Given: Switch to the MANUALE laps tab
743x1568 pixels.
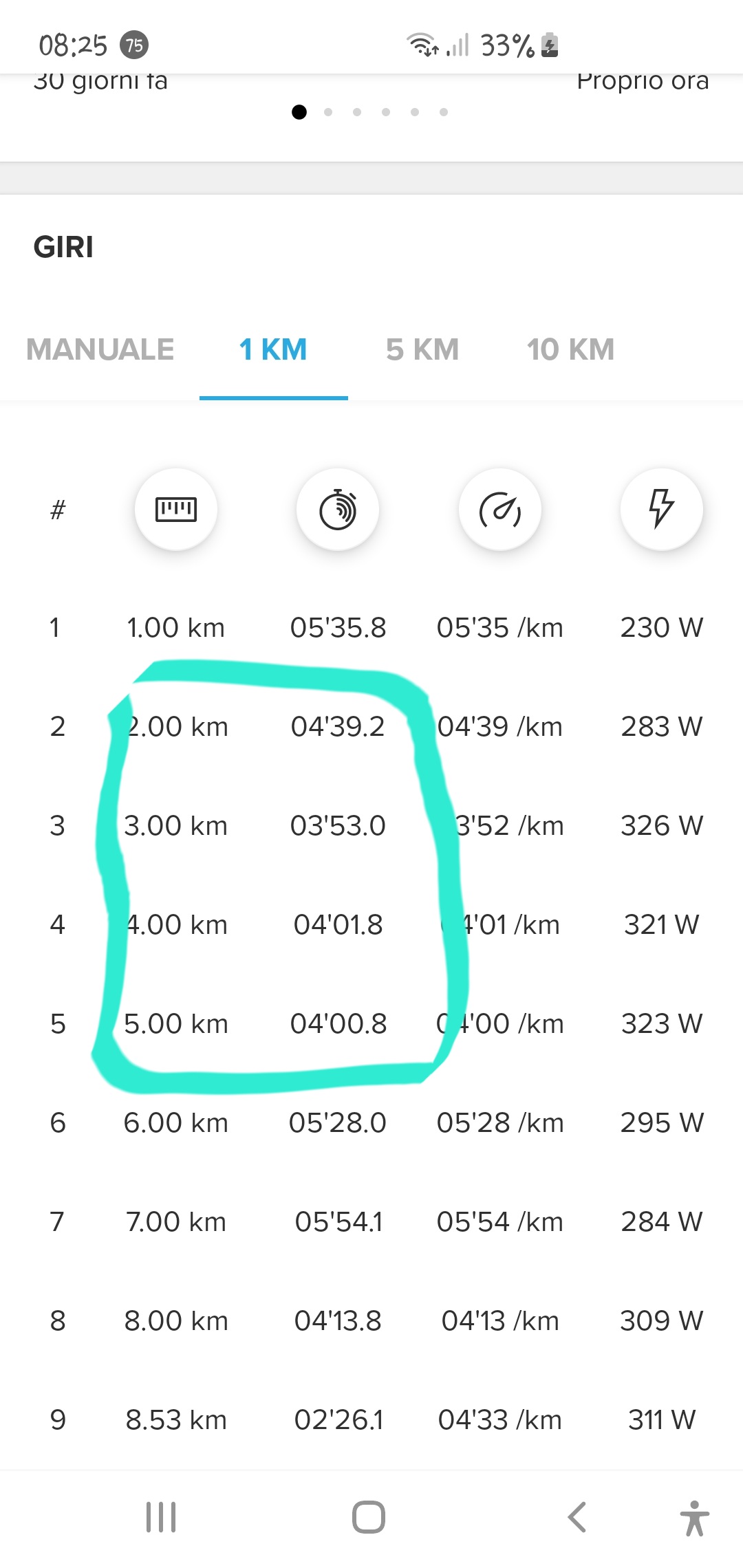Looking at the screenshot, I should pos(100,349).
